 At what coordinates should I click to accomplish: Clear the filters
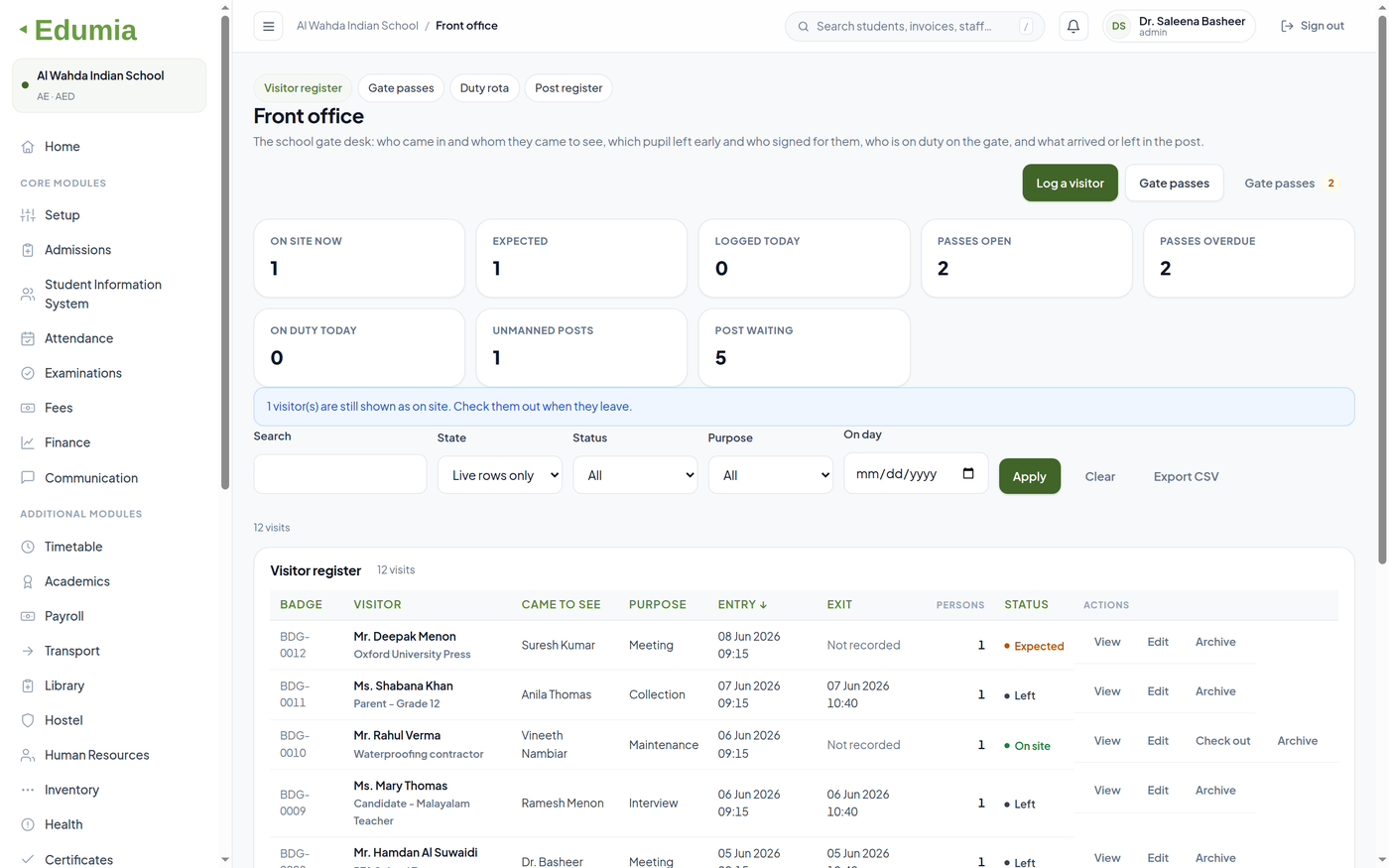(x=1099, y=476)
